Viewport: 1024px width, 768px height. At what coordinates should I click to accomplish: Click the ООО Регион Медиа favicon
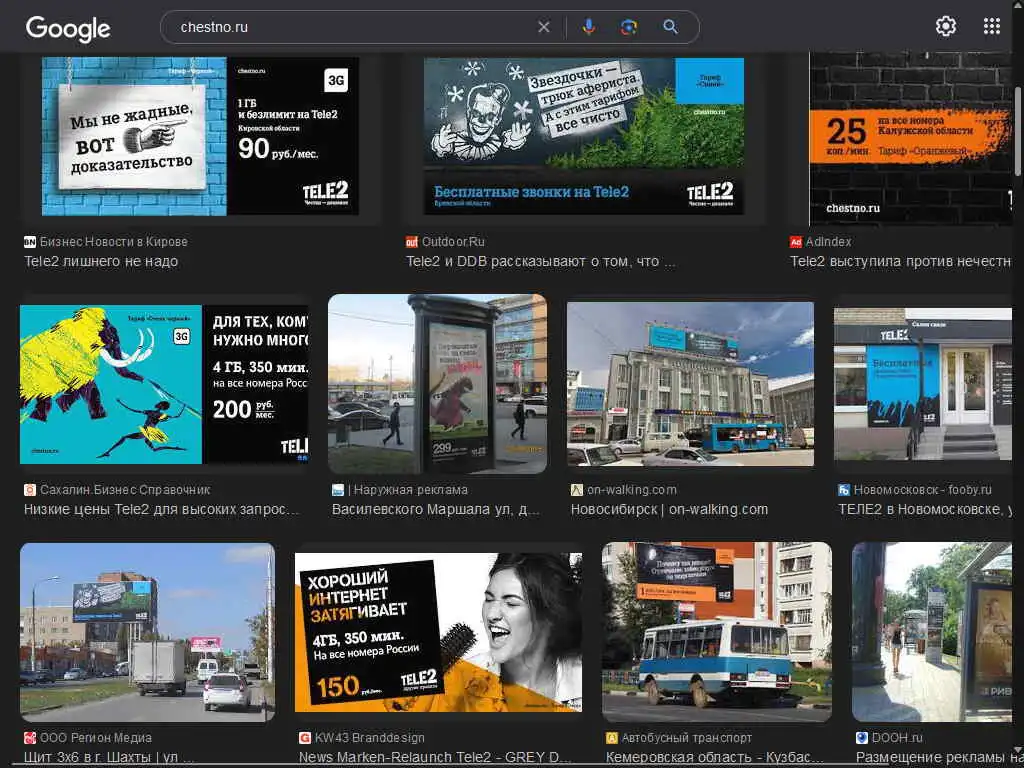pyautogui.click(x=29, y=738)
